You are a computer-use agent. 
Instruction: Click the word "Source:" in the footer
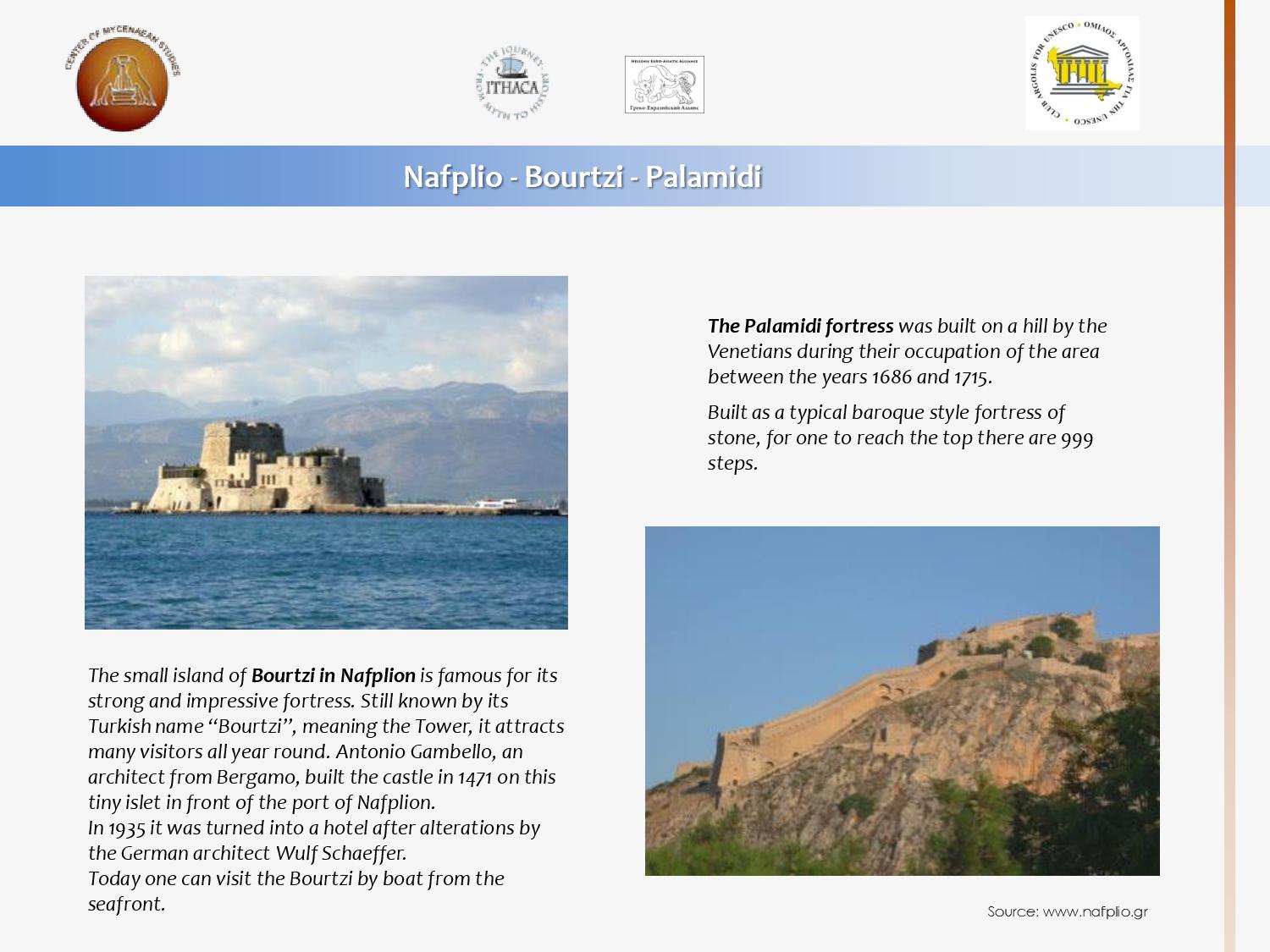[1013, 911]
